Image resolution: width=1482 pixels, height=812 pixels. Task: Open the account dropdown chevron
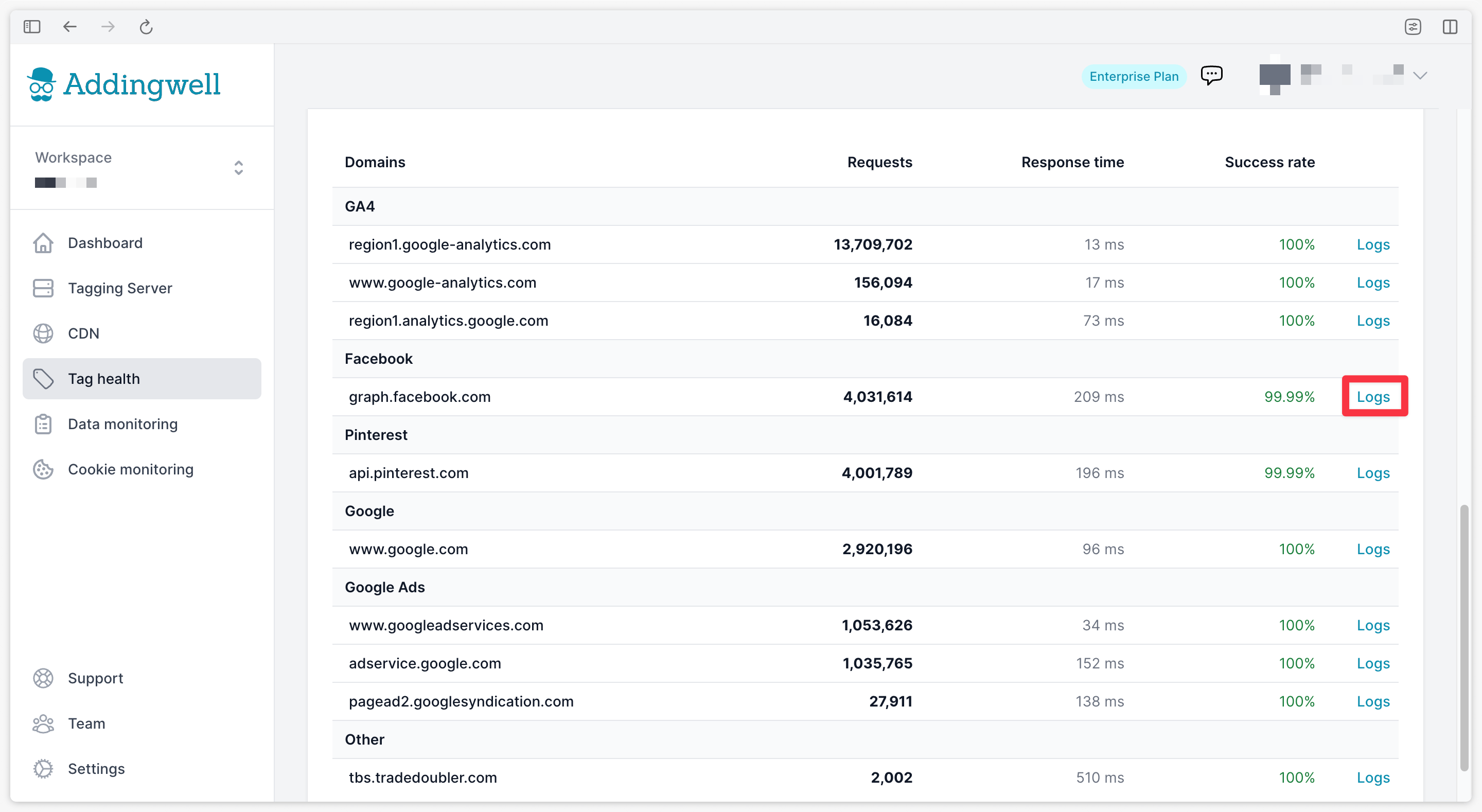(1420, 76)
